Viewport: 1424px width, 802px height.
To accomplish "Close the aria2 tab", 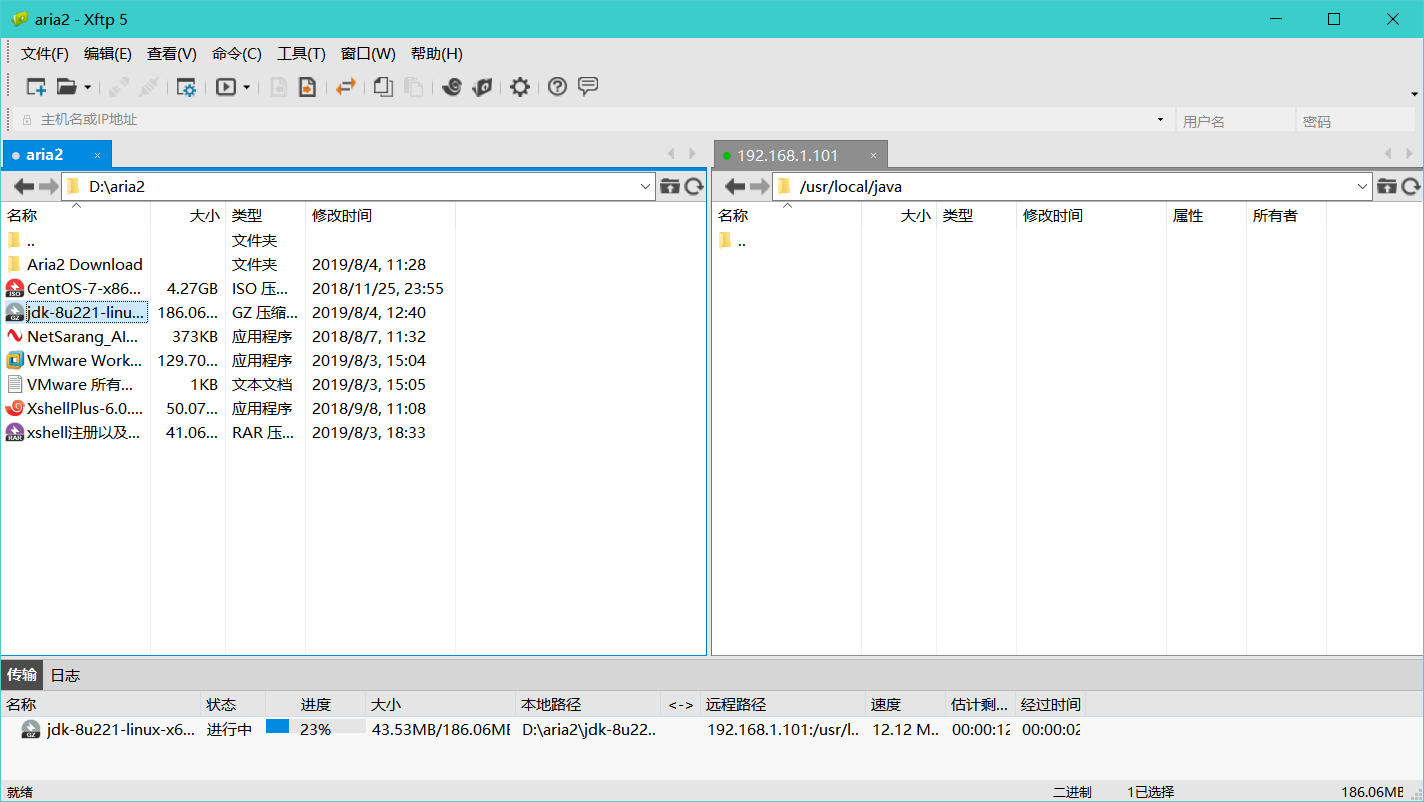I will 97,156.
